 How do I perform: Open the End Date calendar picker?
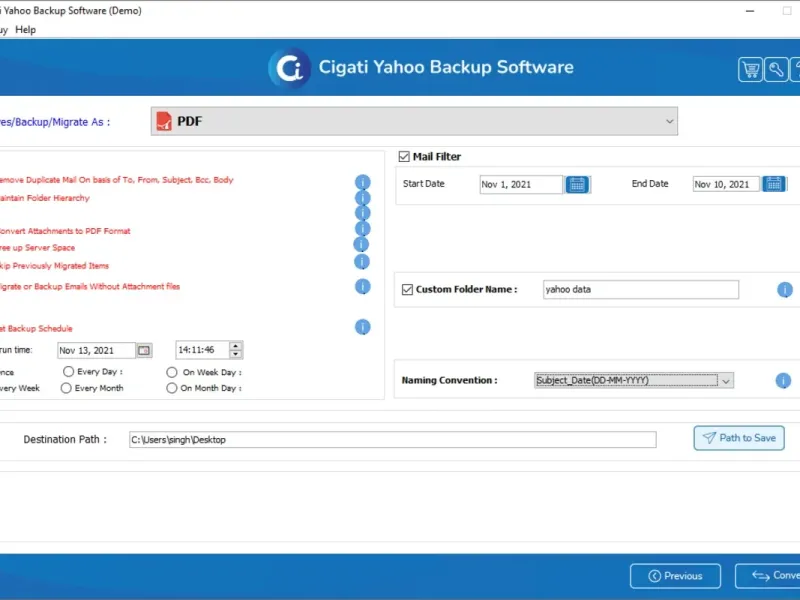tap(774, 184)
